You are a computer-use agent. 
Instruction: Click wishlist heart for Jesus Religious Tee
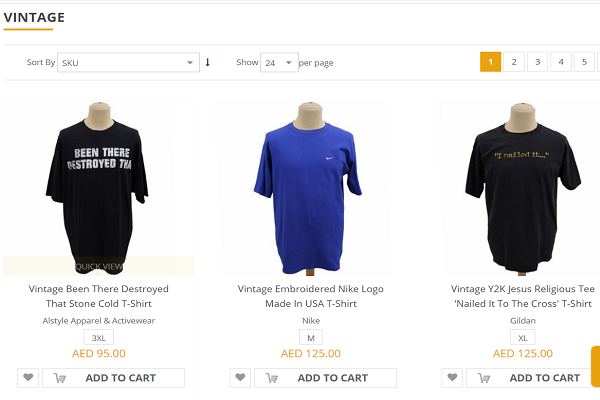tap(452, 378)
